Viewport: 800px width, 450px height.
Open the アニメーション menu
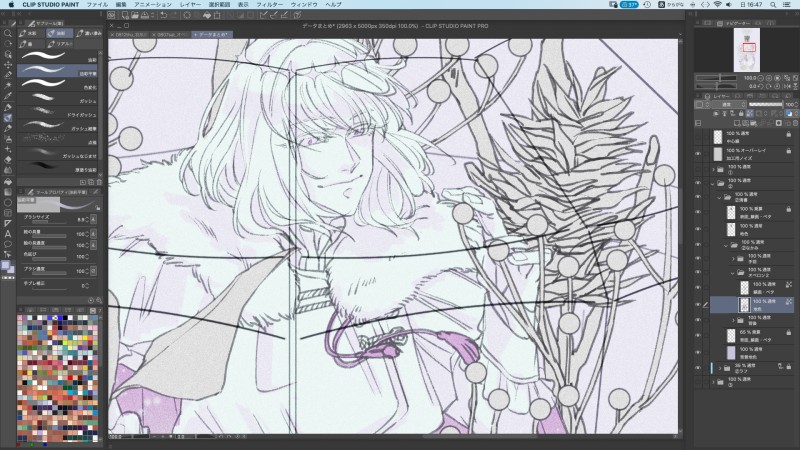pyautogui.click(x=153, y=5)
